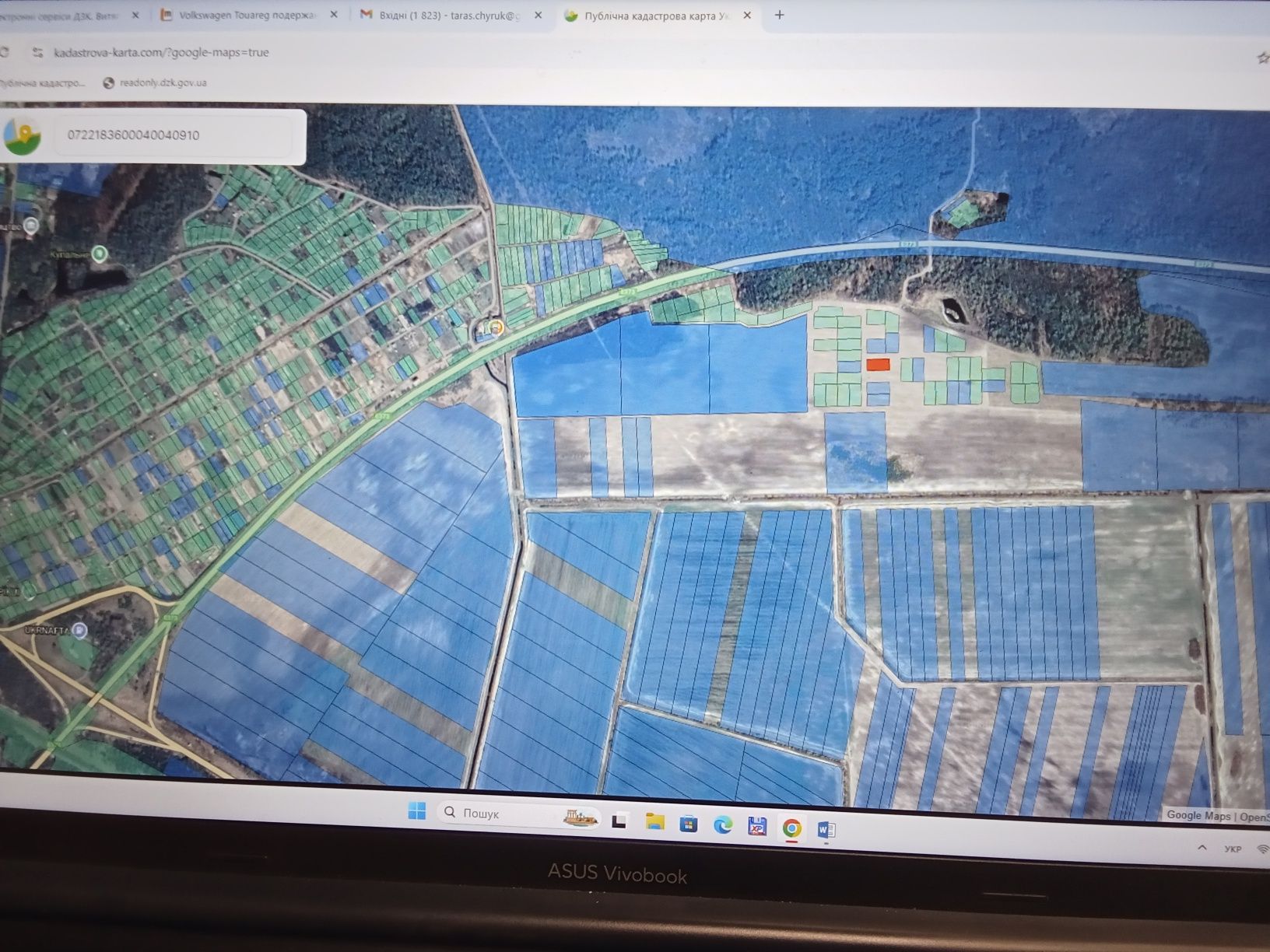This screenshot has height=952, width=1270.
Task: Launch Microsoft Edge from the taskbar
Action: tap(723, 825)
